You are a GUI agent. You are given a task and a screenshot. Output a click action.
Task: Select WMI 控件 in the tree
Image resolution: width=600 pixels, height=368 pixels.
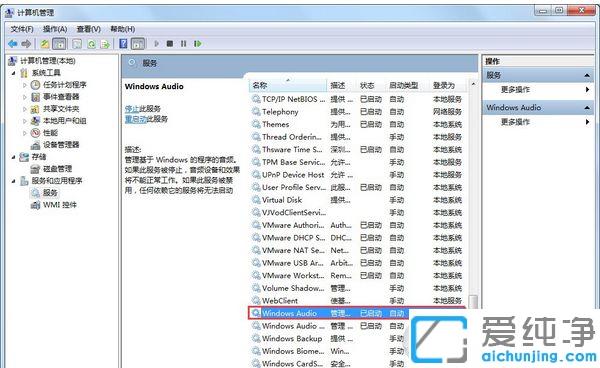[60, 205]
